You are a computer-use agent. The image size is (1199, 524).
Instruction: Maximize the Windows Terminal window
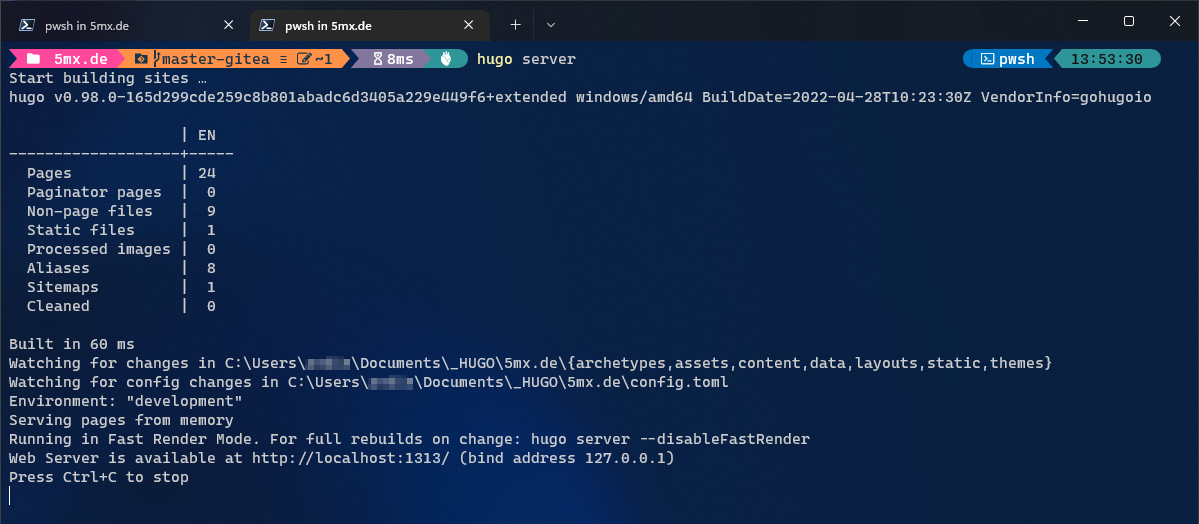pyautogui.click(x=1129, y=21)
